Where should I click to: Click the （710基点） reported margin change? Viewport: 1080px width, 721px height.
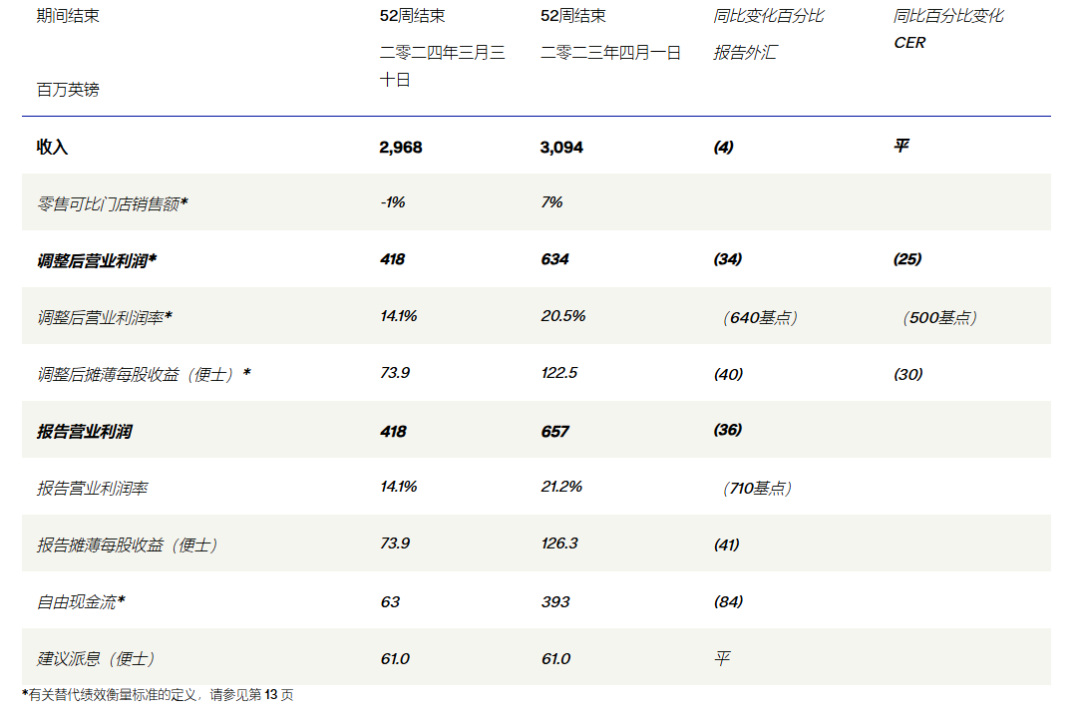pyautogui.click(x=756, y=488)
